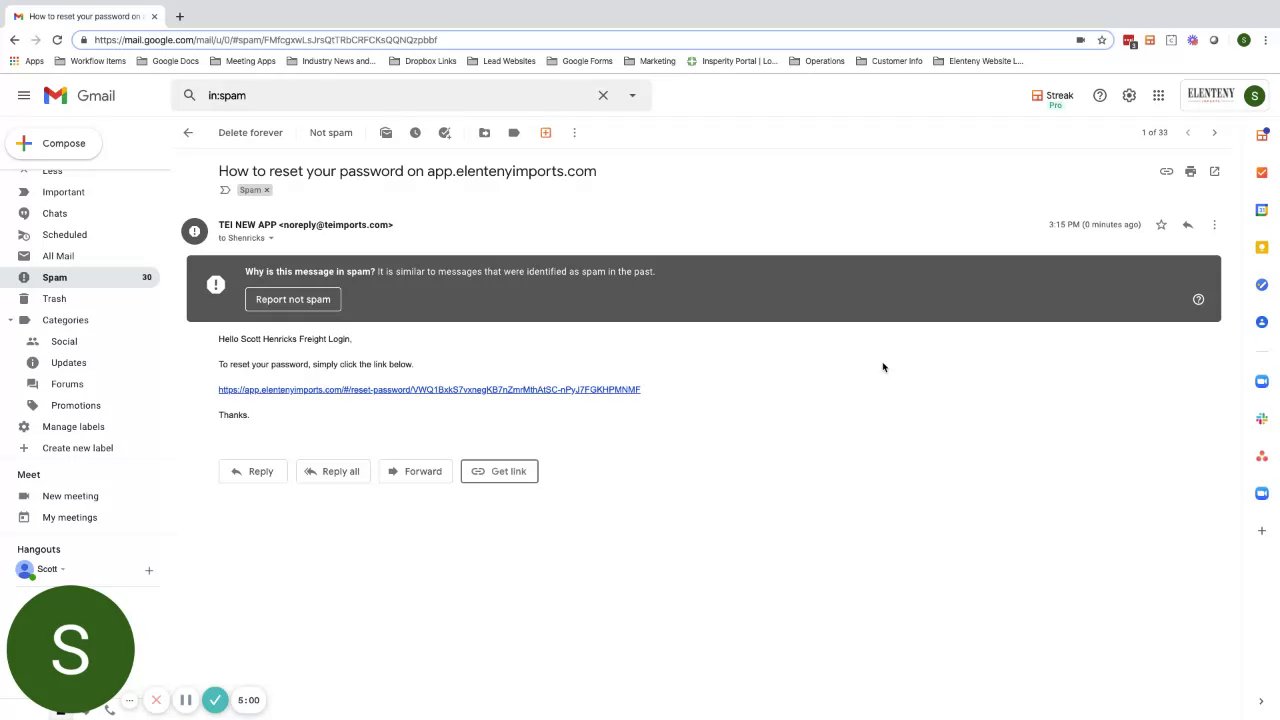
Task: Cancel the recording with the red X
Action: click(156, 700)
